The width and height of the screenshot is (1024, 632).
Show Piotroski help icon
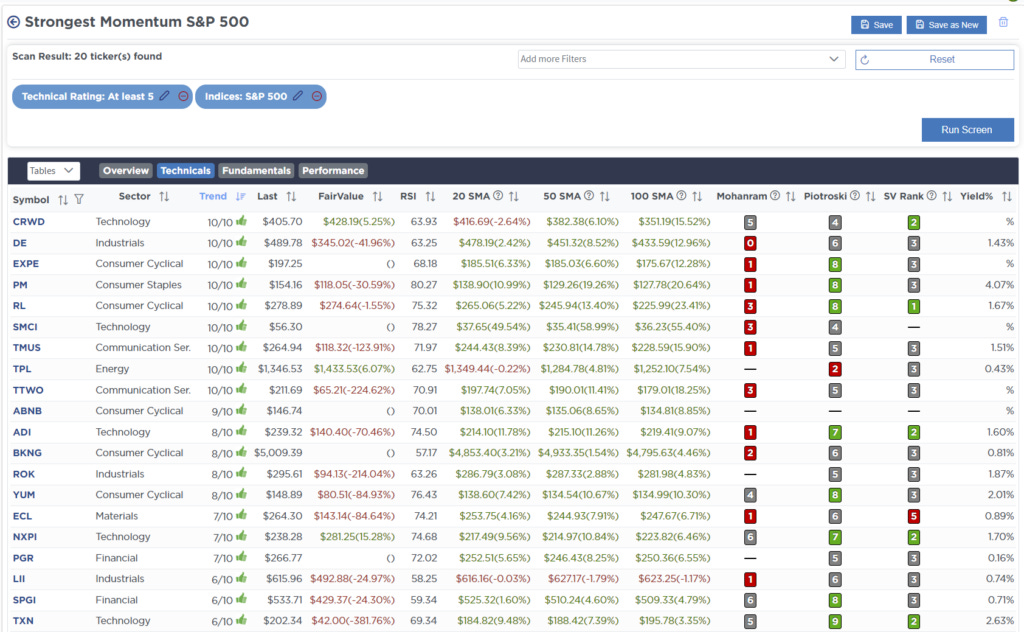coord(854,196)
